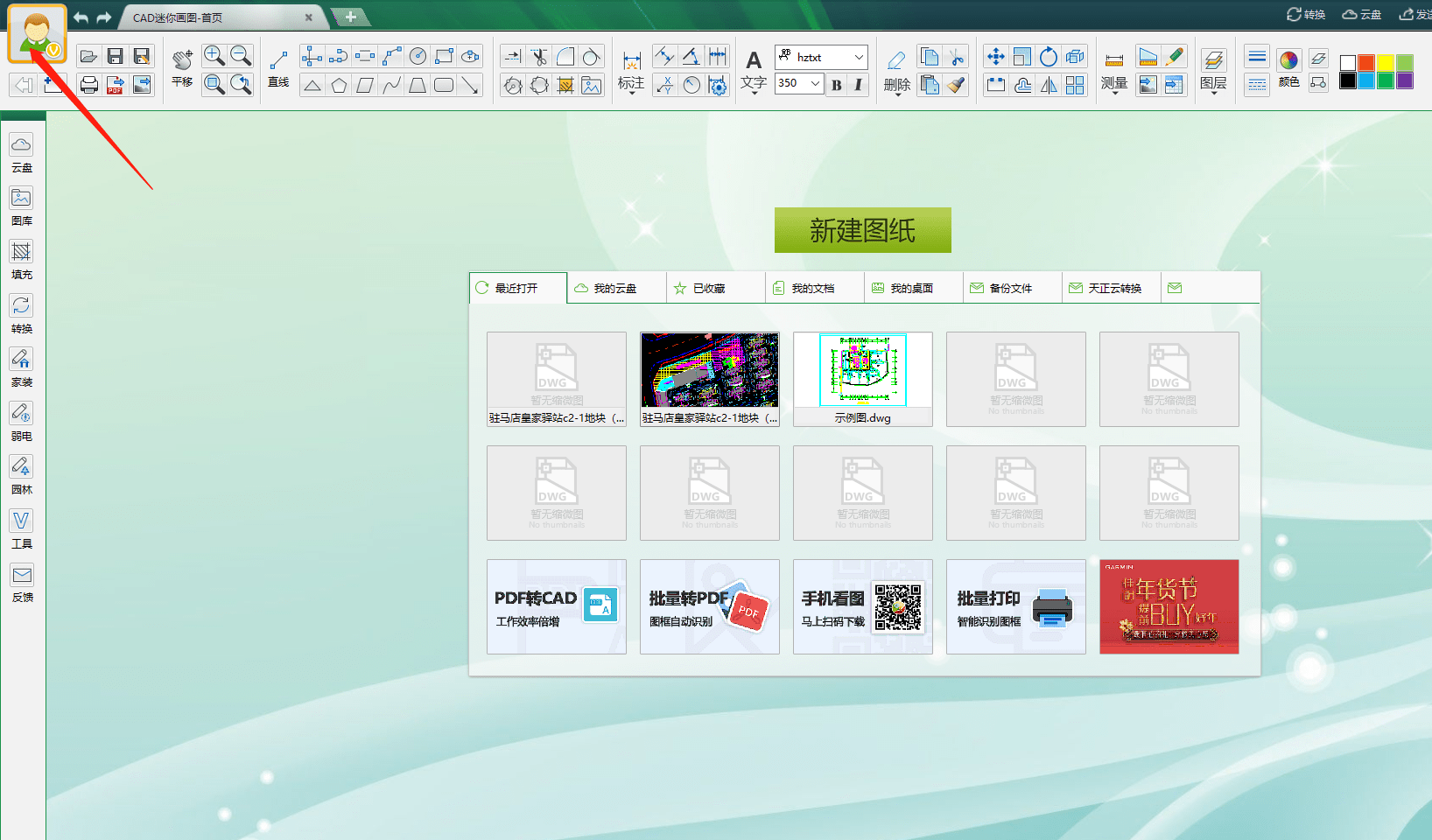Image resolution: width=1432 pixels, height=840 pixels.
Task: Switch to the 我的桌面 tab
Action: [x=913, y=288]
